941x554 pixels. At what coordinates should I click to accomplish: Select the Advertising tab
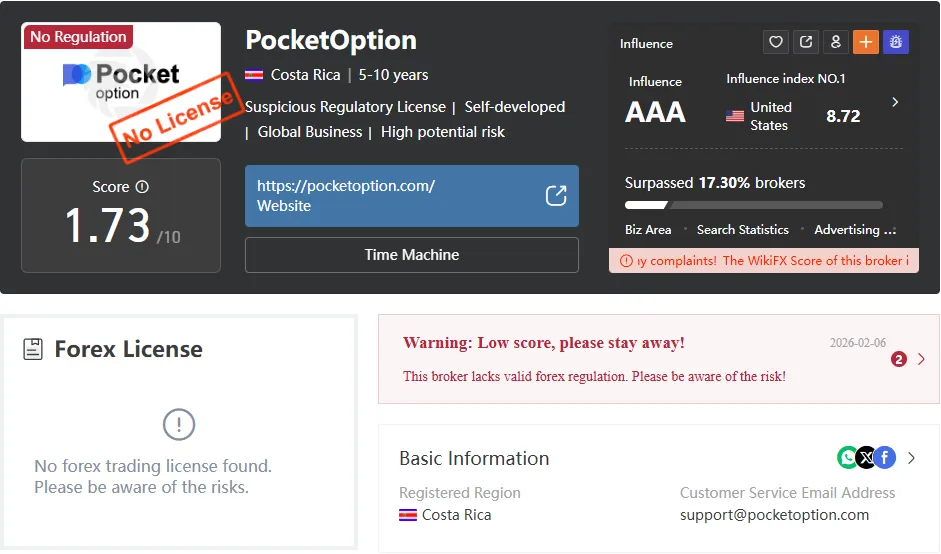click(855, 230)
